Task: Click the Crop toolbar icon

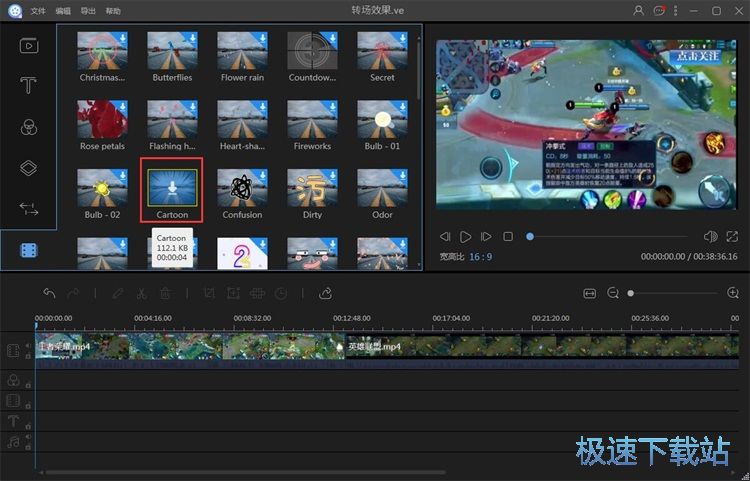Action: [209, 293]
